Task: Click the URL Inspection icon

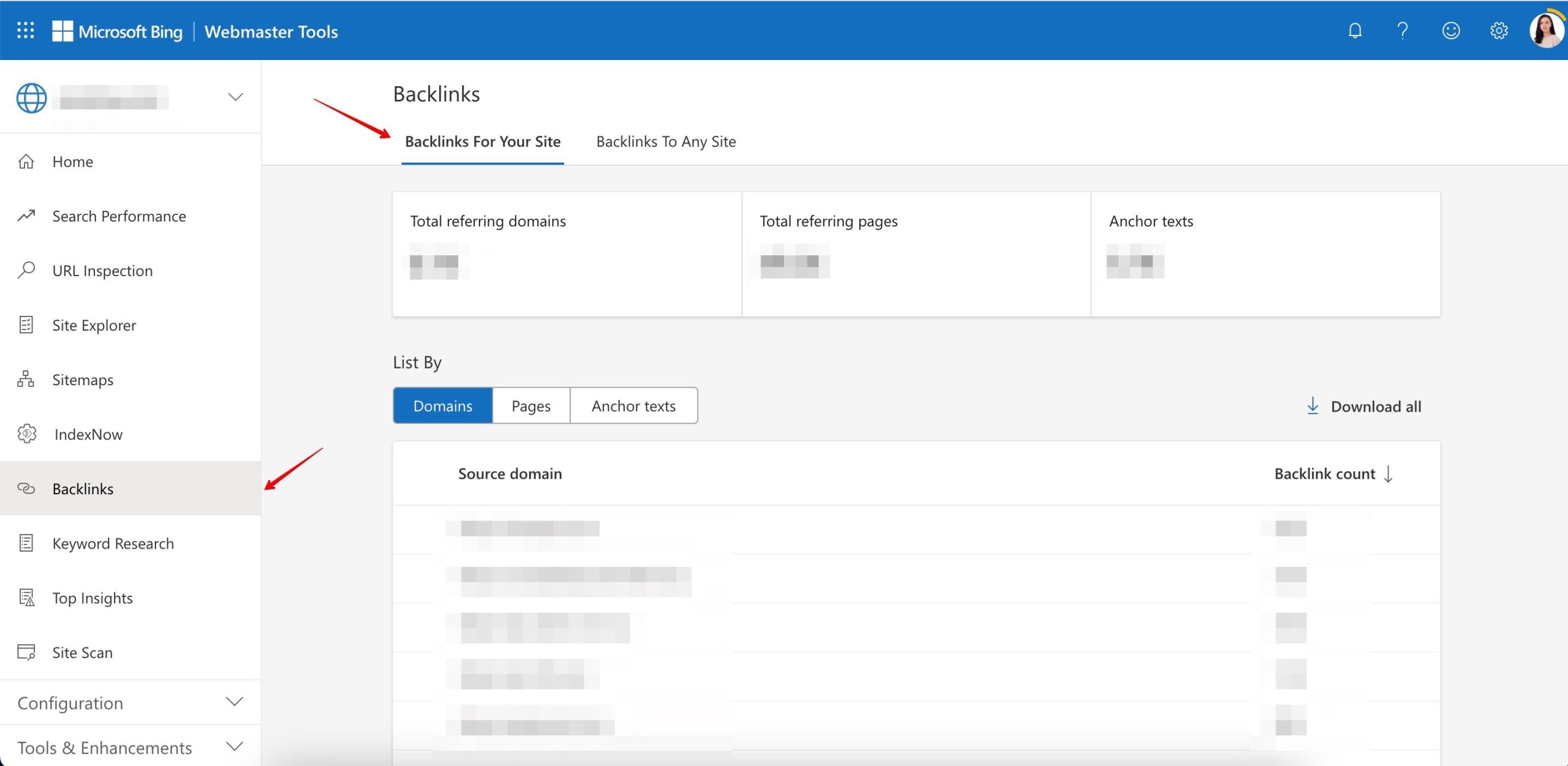Action: 27,270
